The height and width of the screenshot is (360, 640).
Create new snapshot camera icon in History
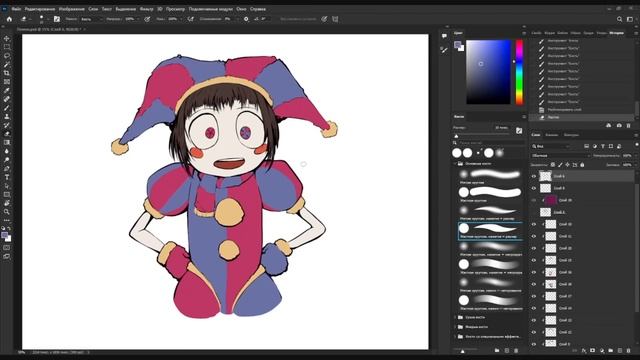(619, 126)
